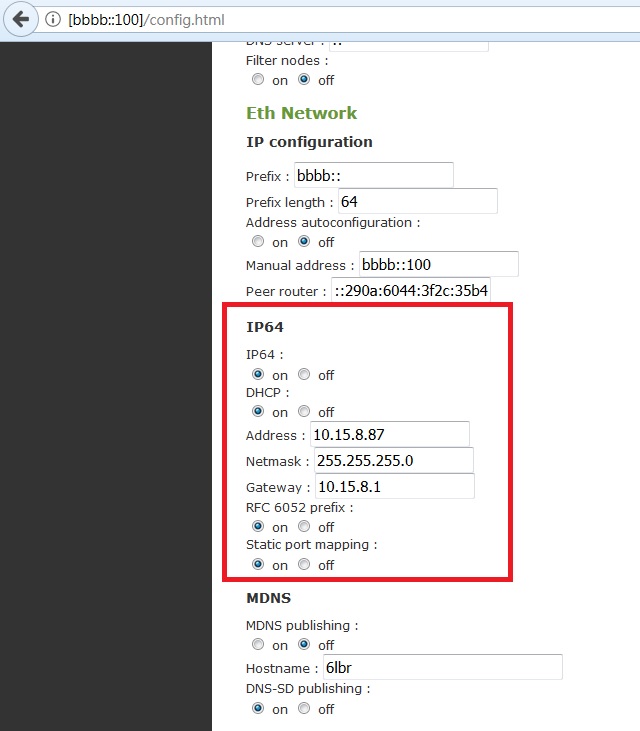The height and width of the screenshot is (731, 640).
Task: Edit the Gateway field 10.15.8.1
Action: [395, 486]
